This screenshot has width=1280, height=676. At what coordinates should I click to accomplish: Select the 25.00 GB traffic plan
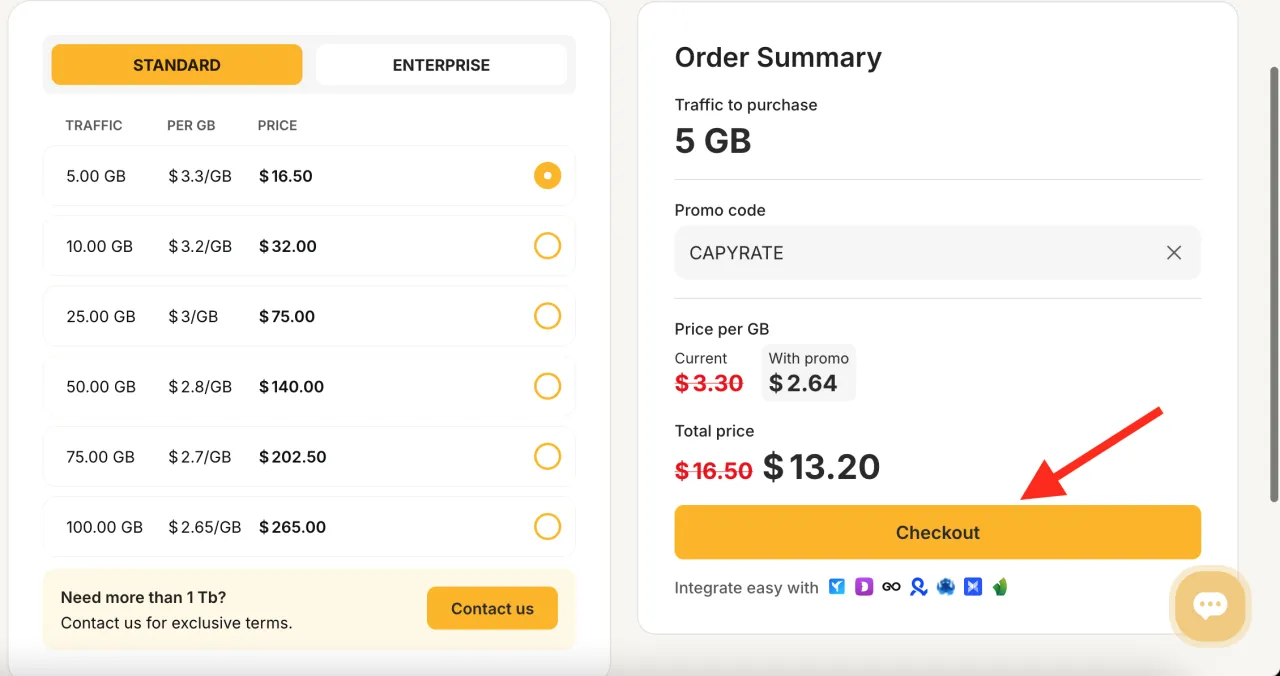coord(547,316)
